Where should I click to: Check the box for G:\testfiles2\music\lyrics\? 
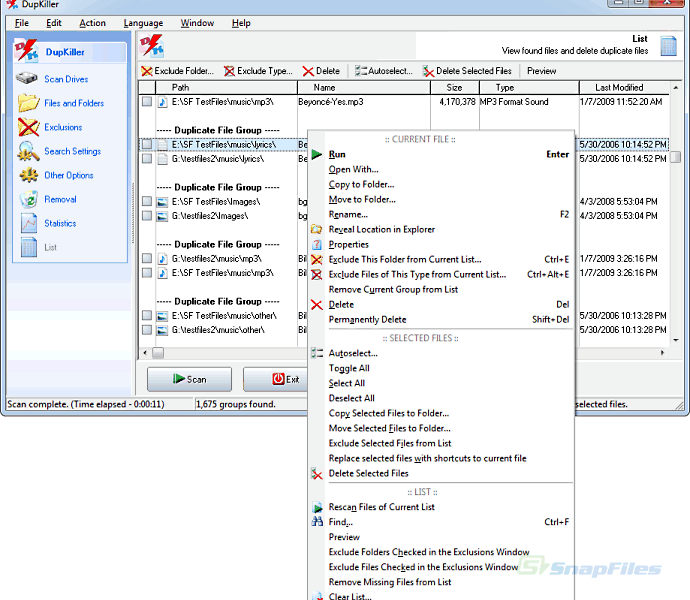147,158
